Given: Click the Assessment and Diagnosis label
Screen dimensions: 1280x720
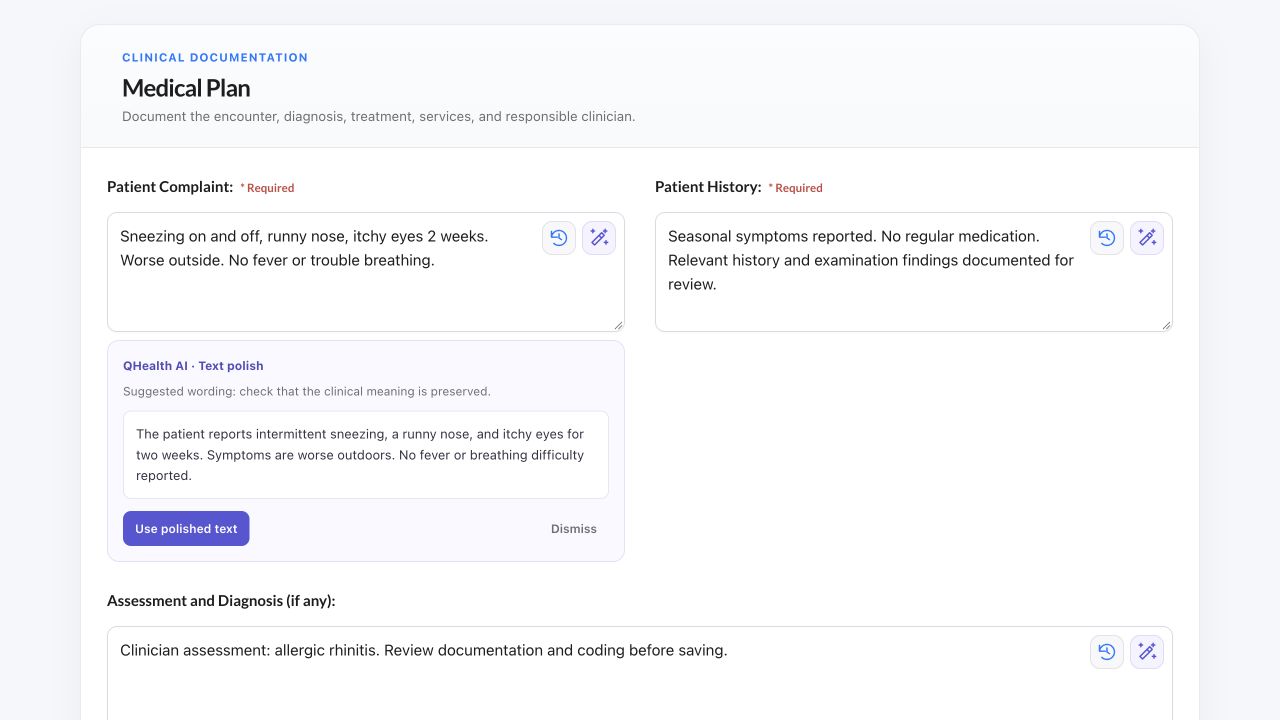Looking at the screenshot, I should 221,601.
